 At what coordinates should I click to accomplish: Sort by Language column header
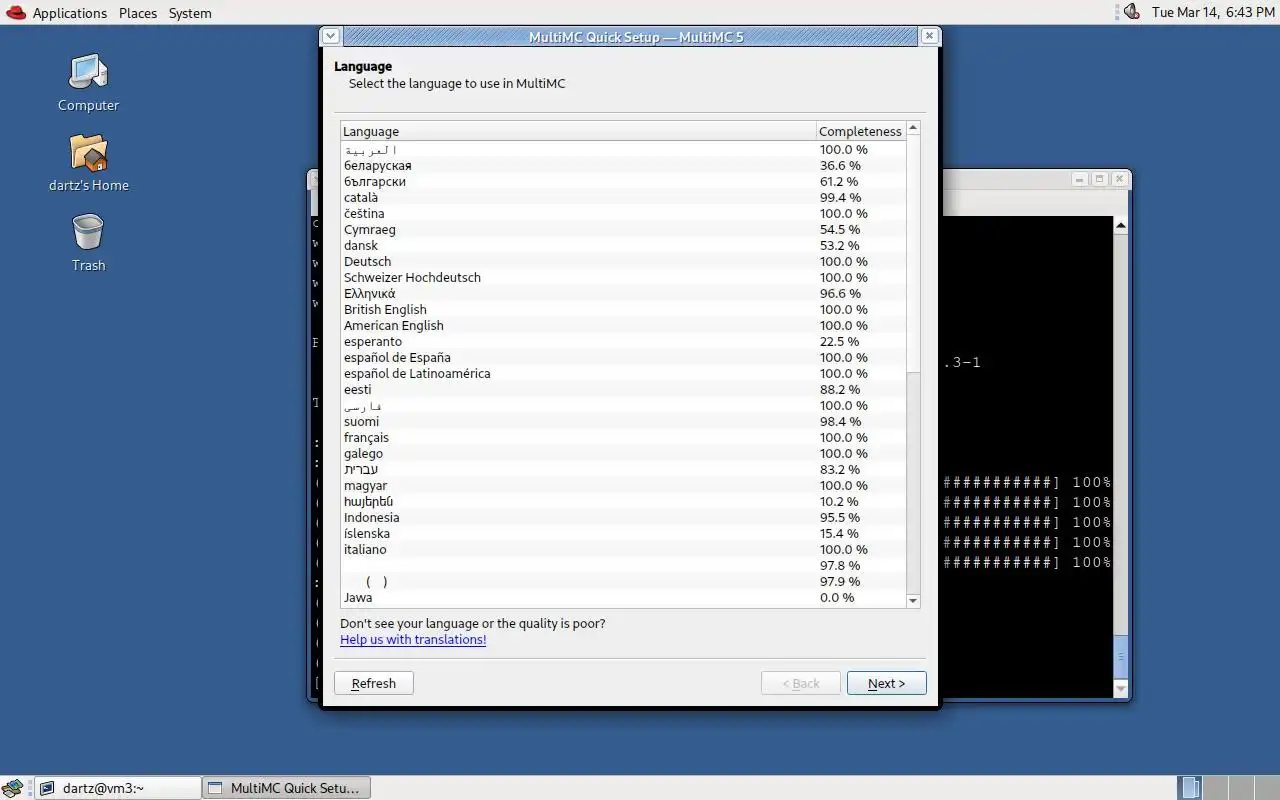[578, 131]
